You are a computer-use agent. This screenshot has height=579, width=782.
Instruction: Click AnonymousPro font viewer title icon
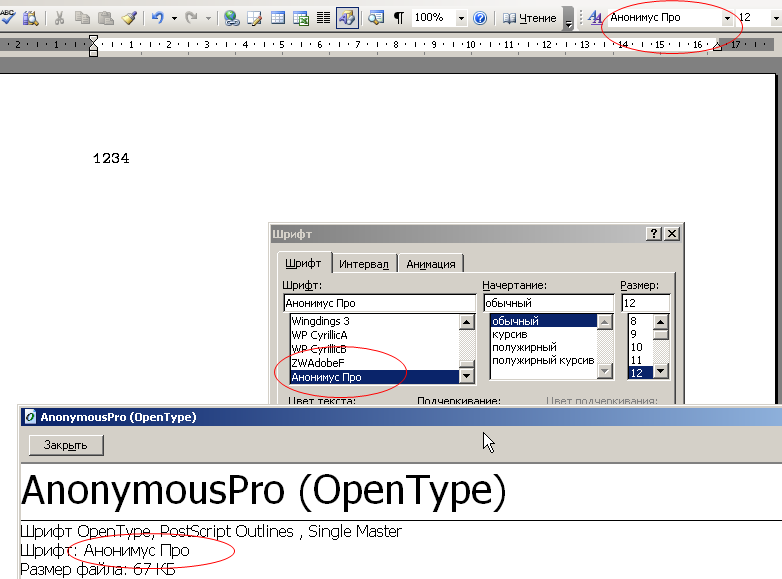click(x=30, y=416)
